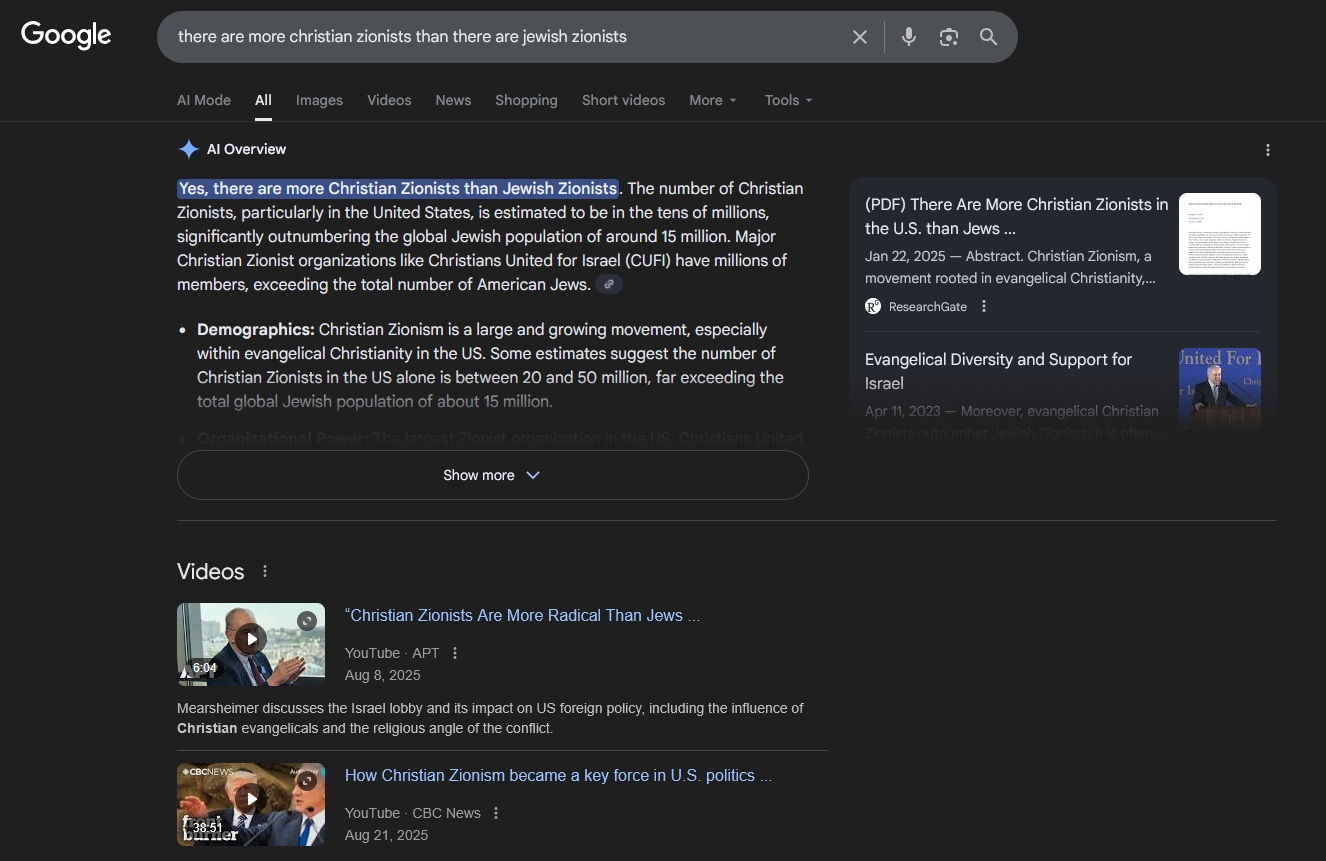Open more options for the CBC News video

(496, 813)
